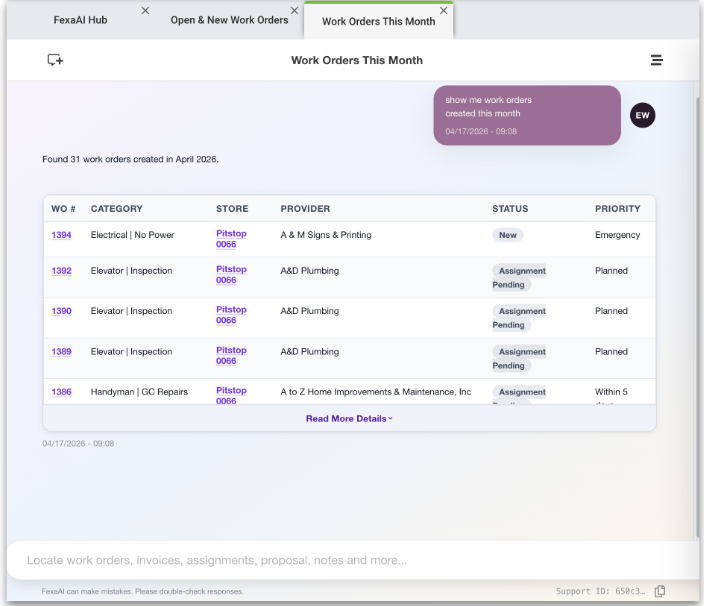
Task: Copy the Support ID with the clipboard icon
Action: [x=660, y=591]
